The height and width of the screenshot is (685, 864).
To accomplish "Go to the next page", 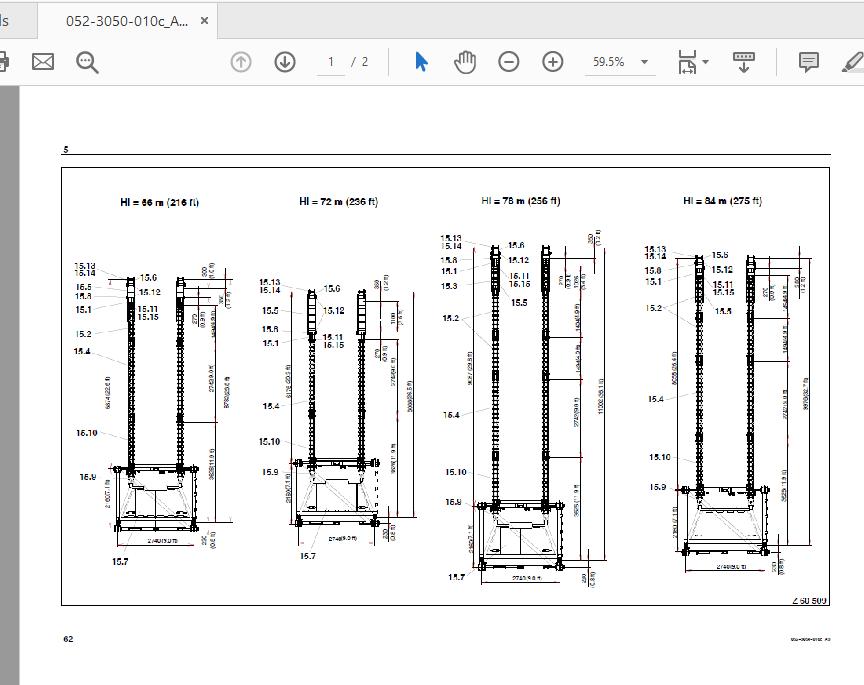I will (x=285, y=61).
